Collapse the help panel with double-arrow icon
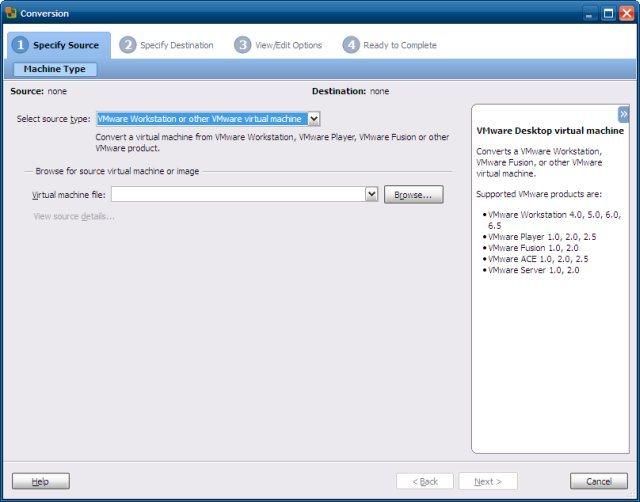The height and width of the screenshot is (502, 640). click(623, 115)
